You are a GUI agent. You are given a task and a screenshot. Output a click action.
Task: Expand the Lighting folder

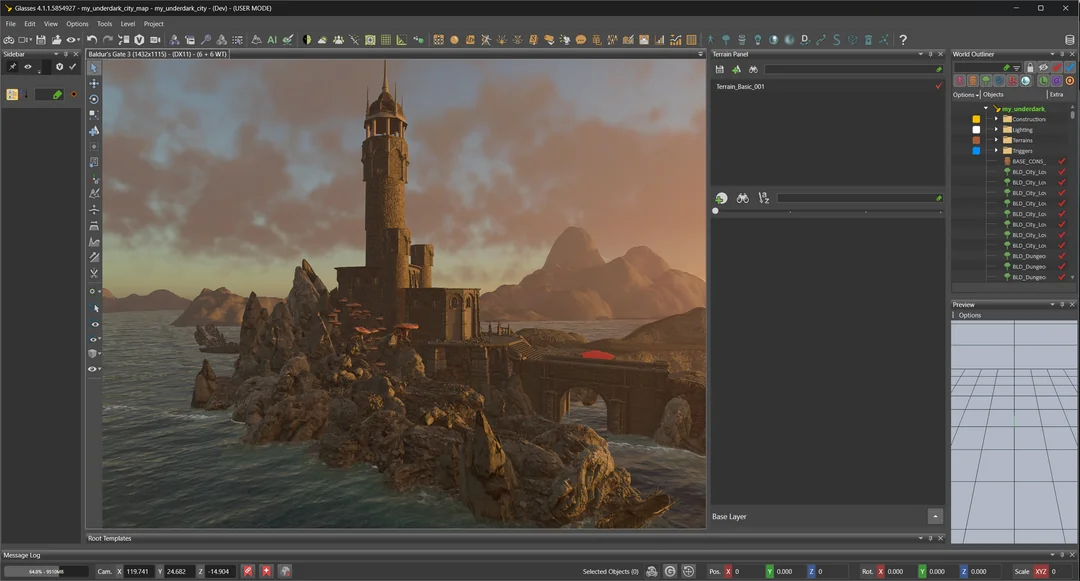996,129
